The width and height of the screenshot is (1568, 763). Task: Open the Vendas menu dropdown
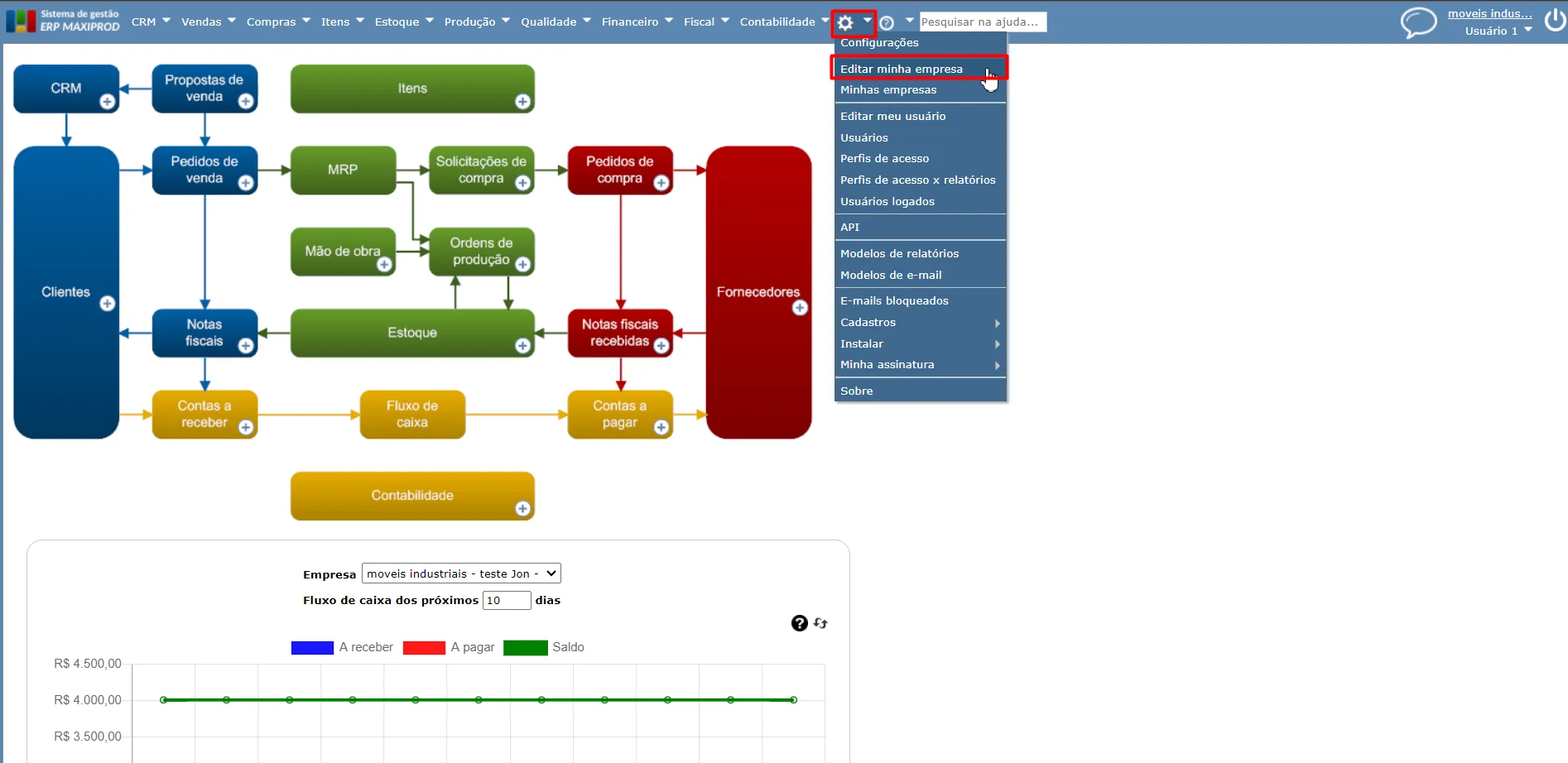click(209, 22)
